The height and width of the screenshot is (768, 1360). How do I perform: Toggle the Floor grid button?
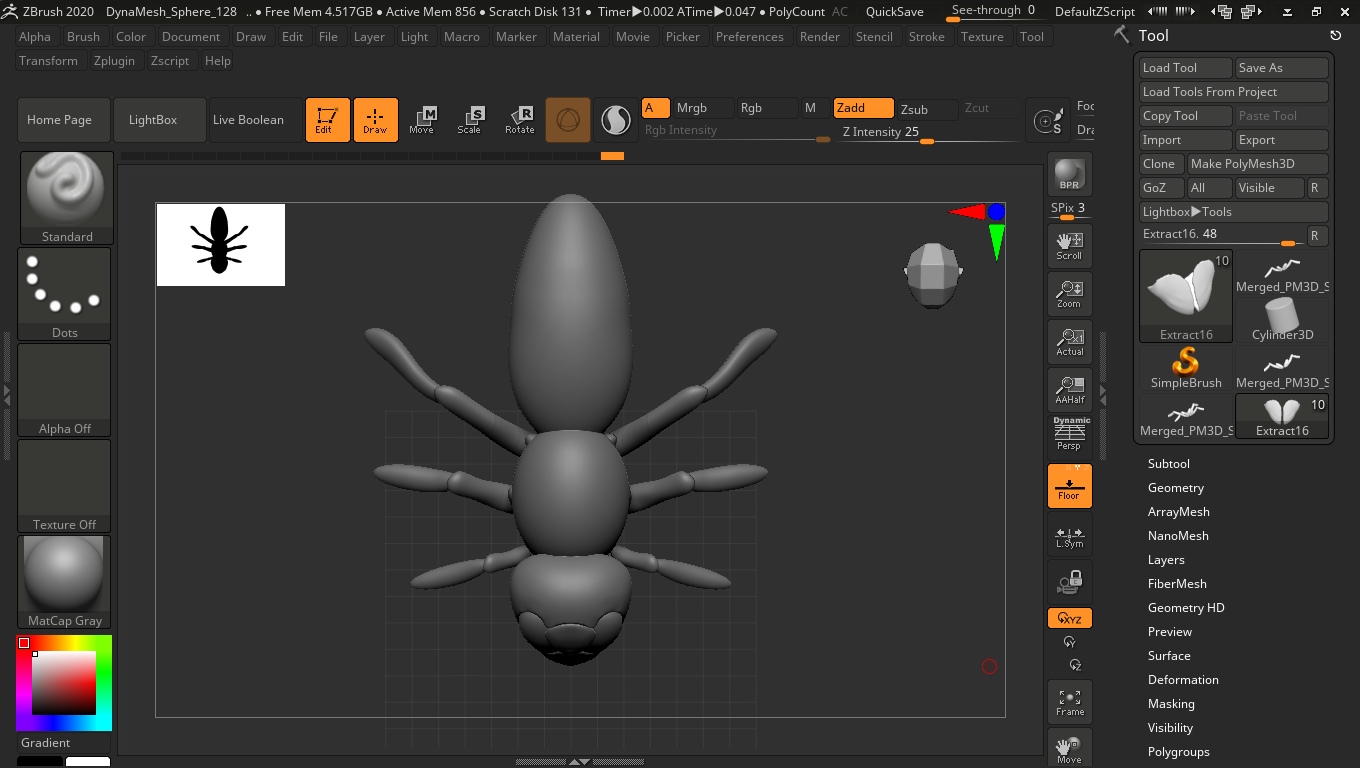[1069, 486]
